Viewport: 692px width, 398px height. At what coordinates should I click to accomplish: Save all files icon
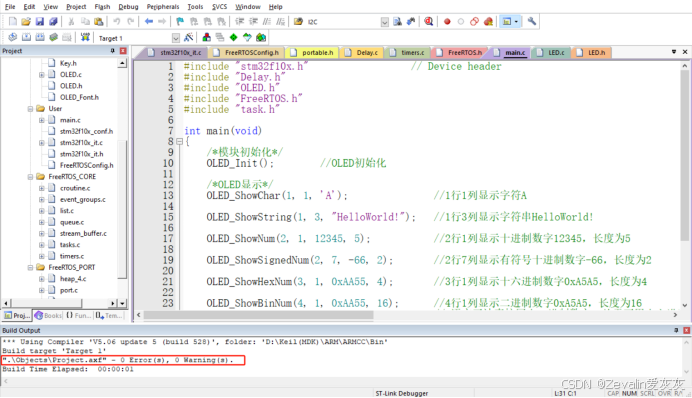[x=53, y=21]
